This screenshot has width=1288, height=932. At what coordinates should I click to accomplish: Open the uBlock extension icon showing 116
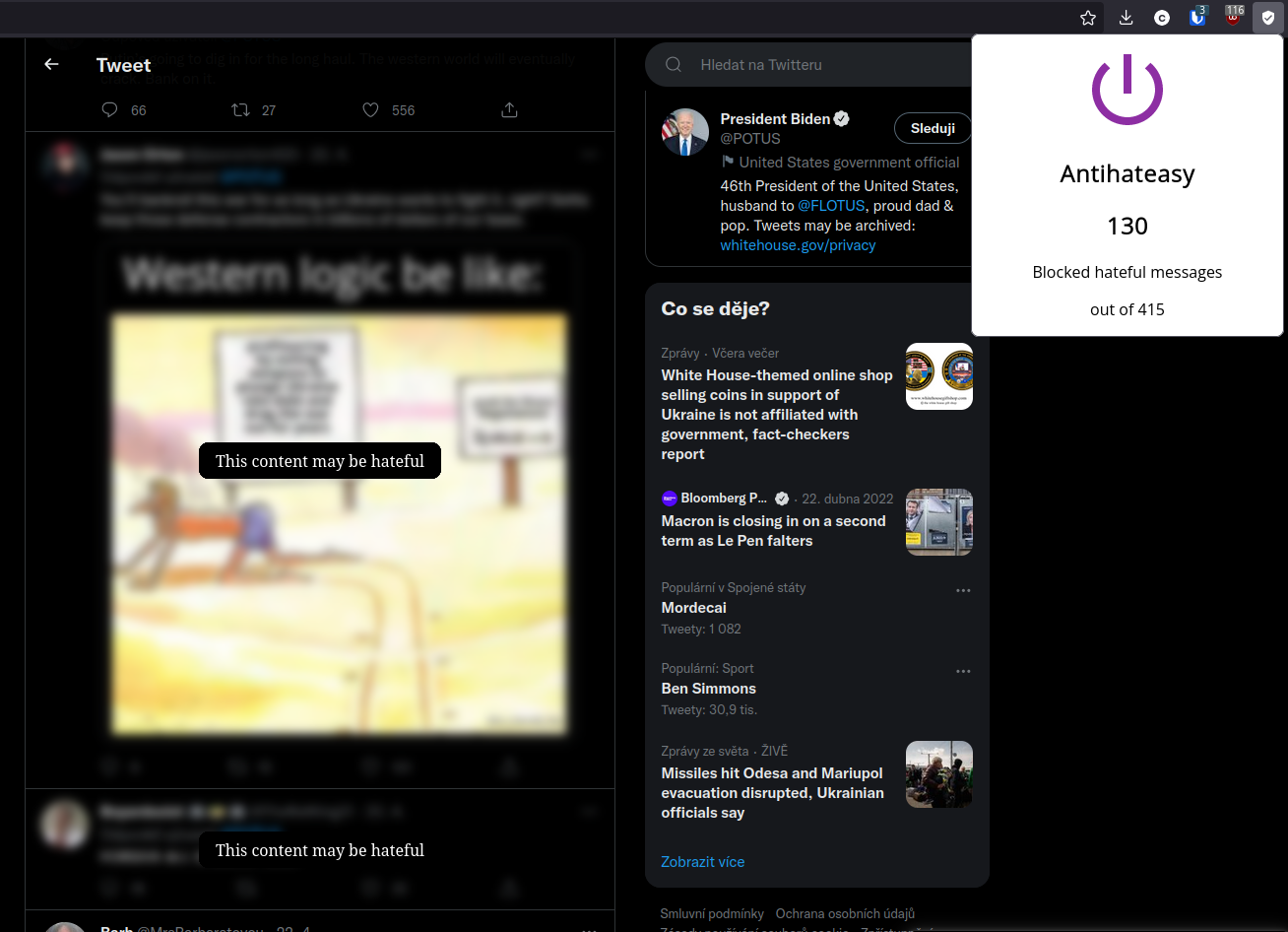(x=1233, y=16)
